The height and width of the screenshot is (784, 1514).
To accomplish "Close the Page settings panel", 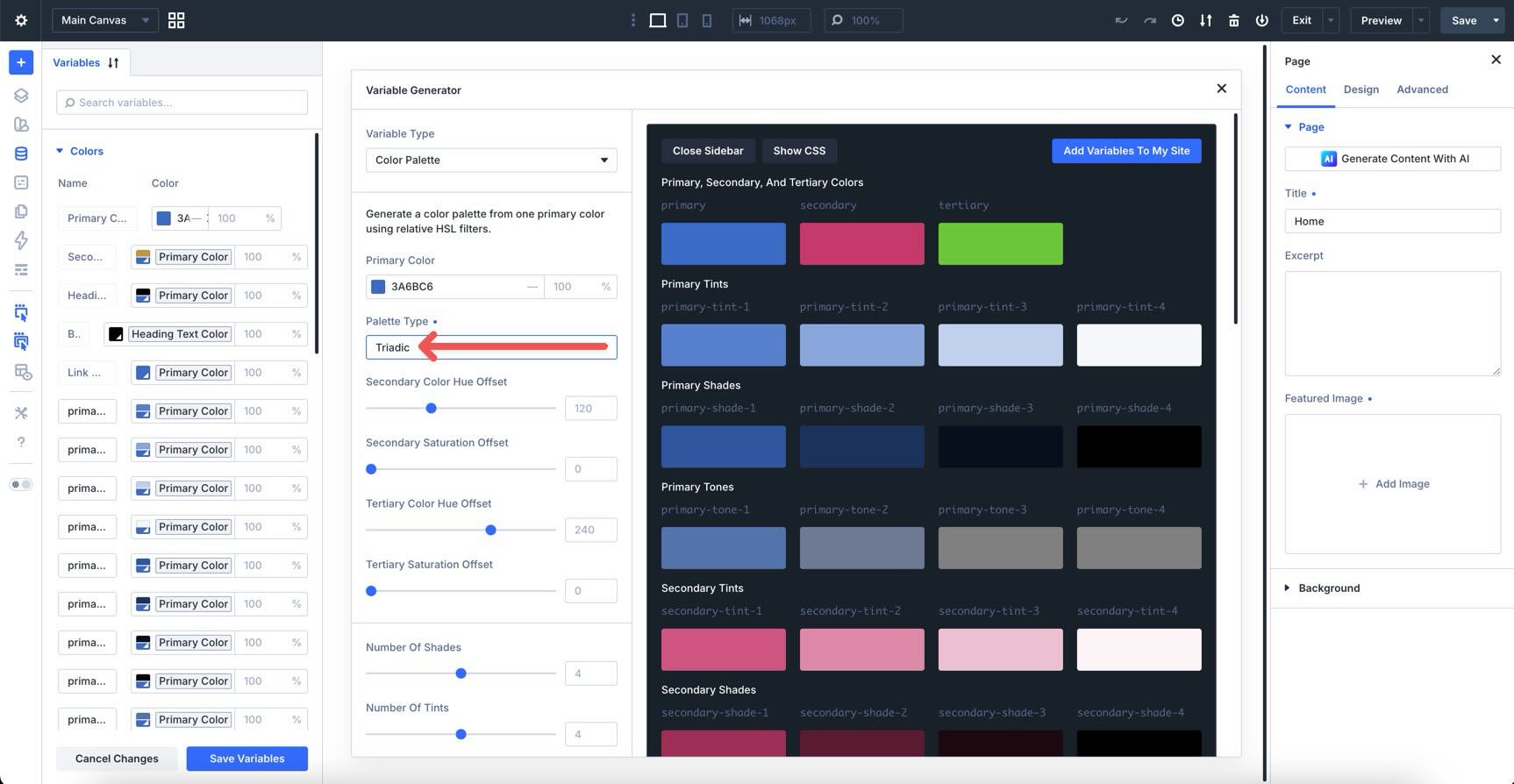I will point(1496,60).
